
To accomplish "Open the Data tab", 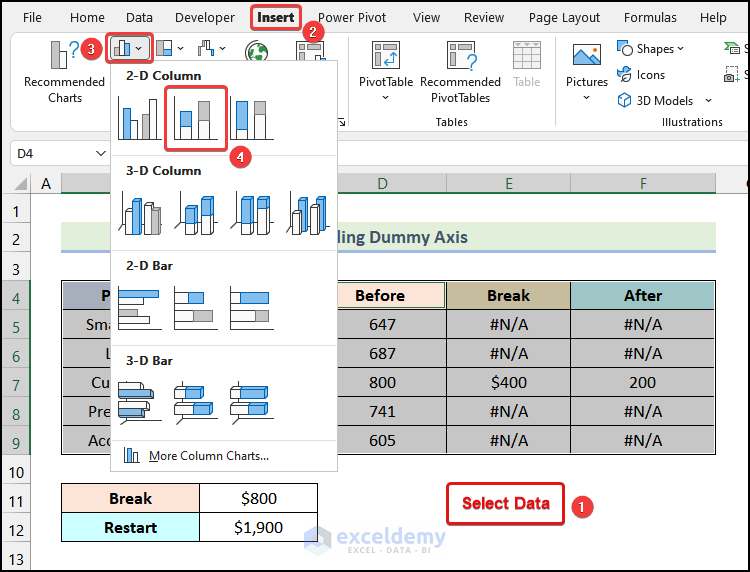I will (139, 18).
